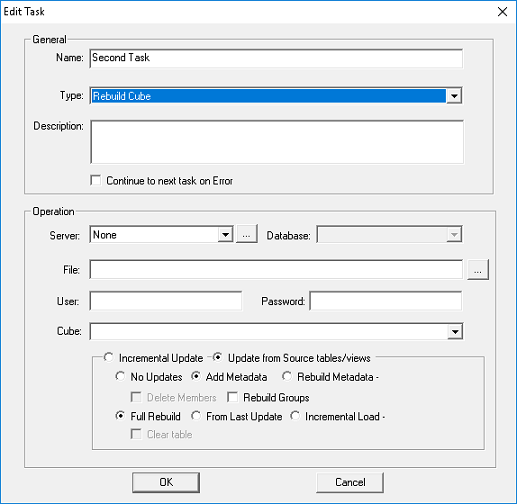The image size is (517, 504).
Task: Enable Continue to next task on Error
Action: 96,181
